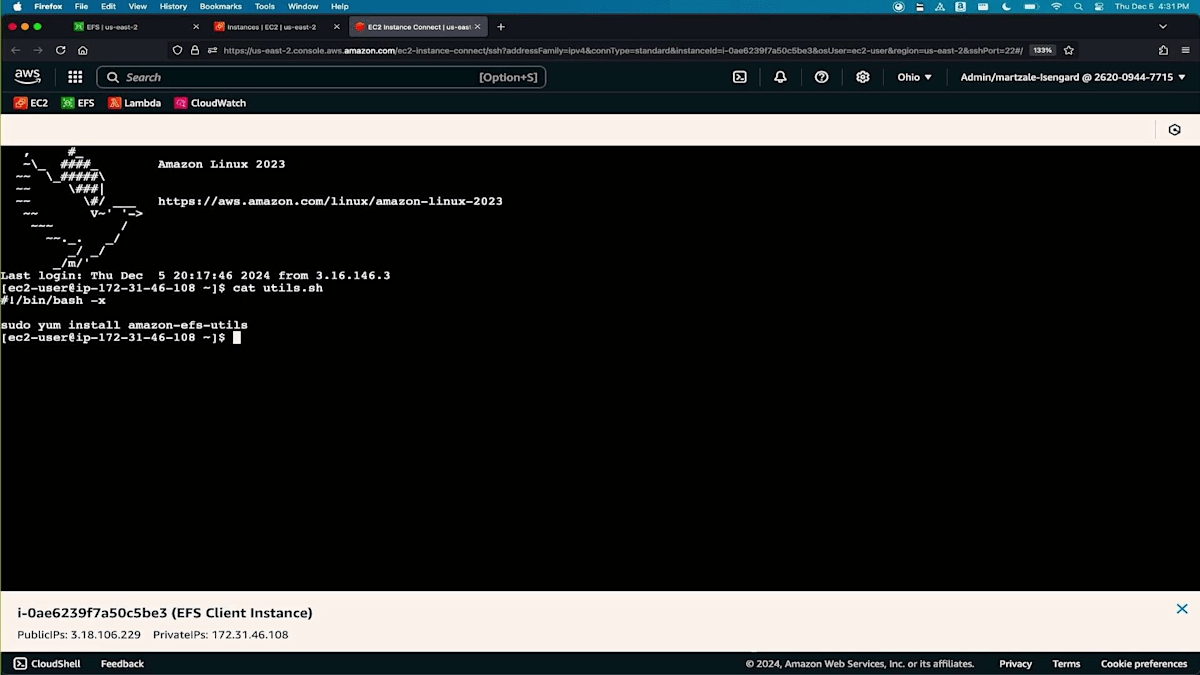This screenshot has width=1200, height=675.
Task: Reload the current page
Action: (x=61, y=50)
